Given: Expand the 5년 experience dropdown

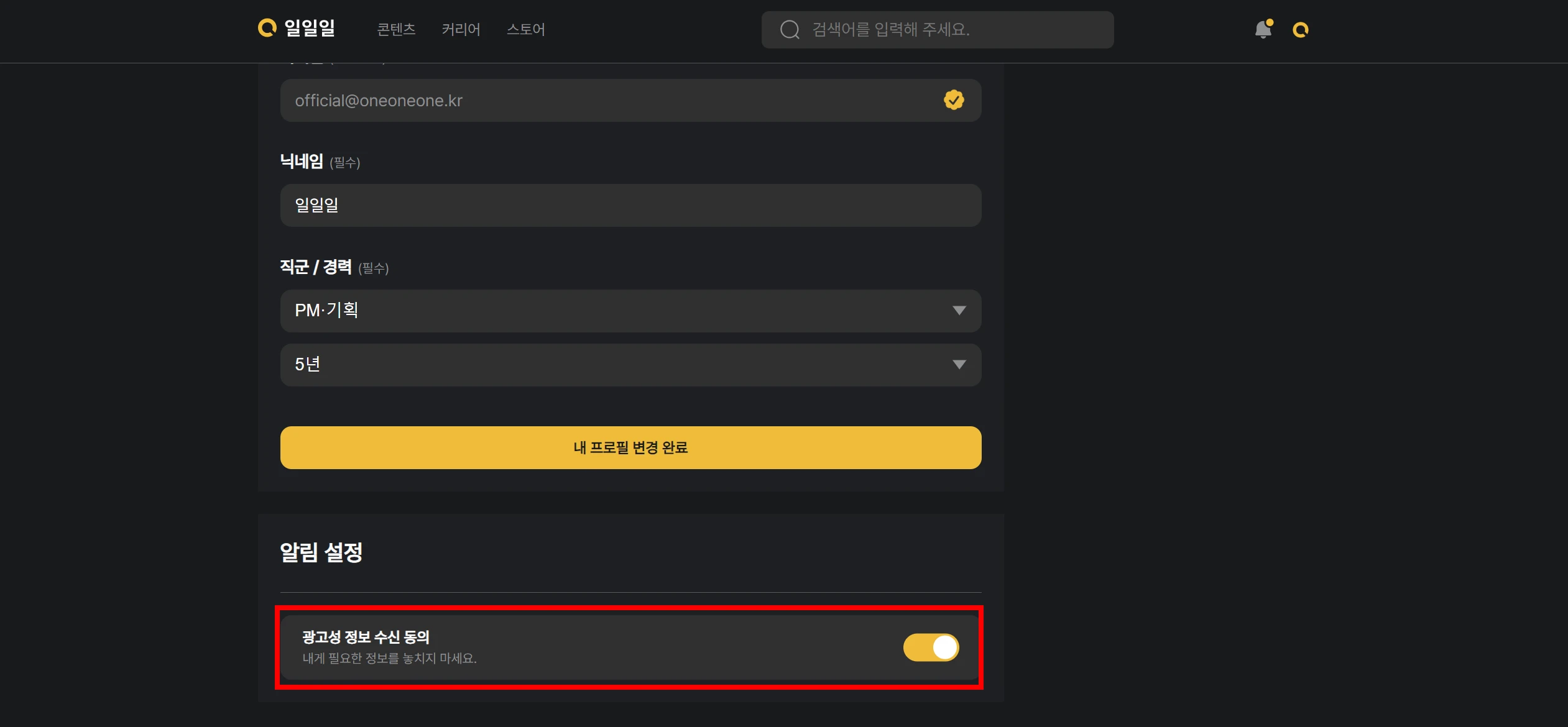Looking at the screenshot, I should point(630,365).
